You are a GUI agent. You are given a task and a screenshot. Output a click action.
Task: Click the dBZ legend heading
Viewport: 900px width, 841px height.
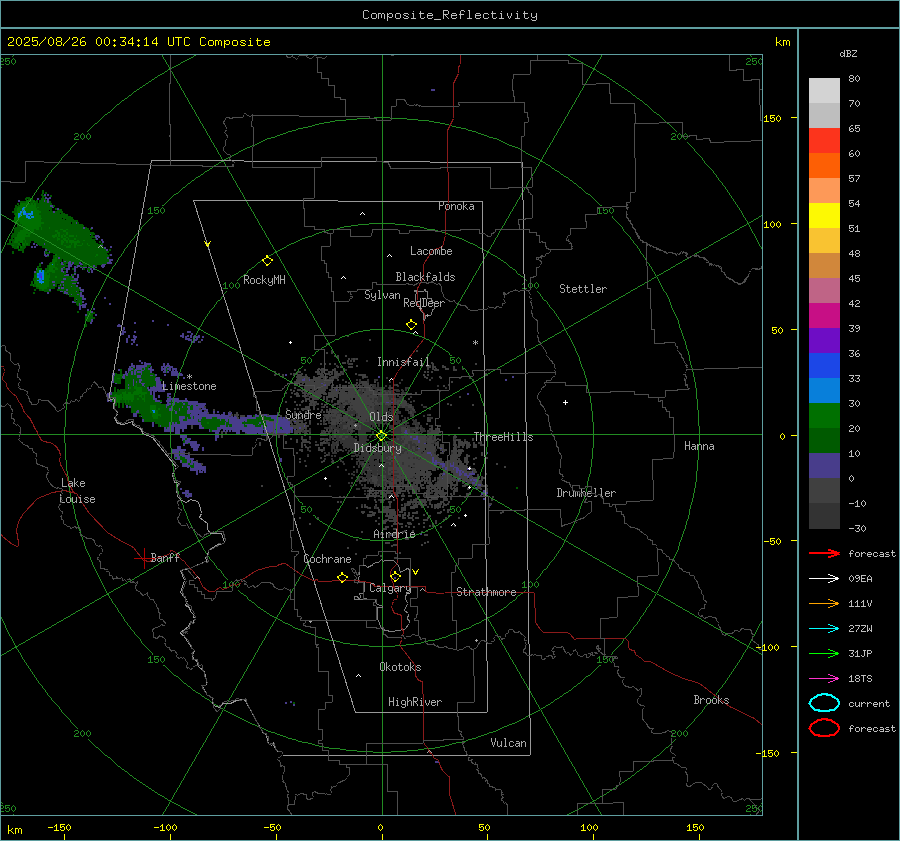(x=848, y=53)
